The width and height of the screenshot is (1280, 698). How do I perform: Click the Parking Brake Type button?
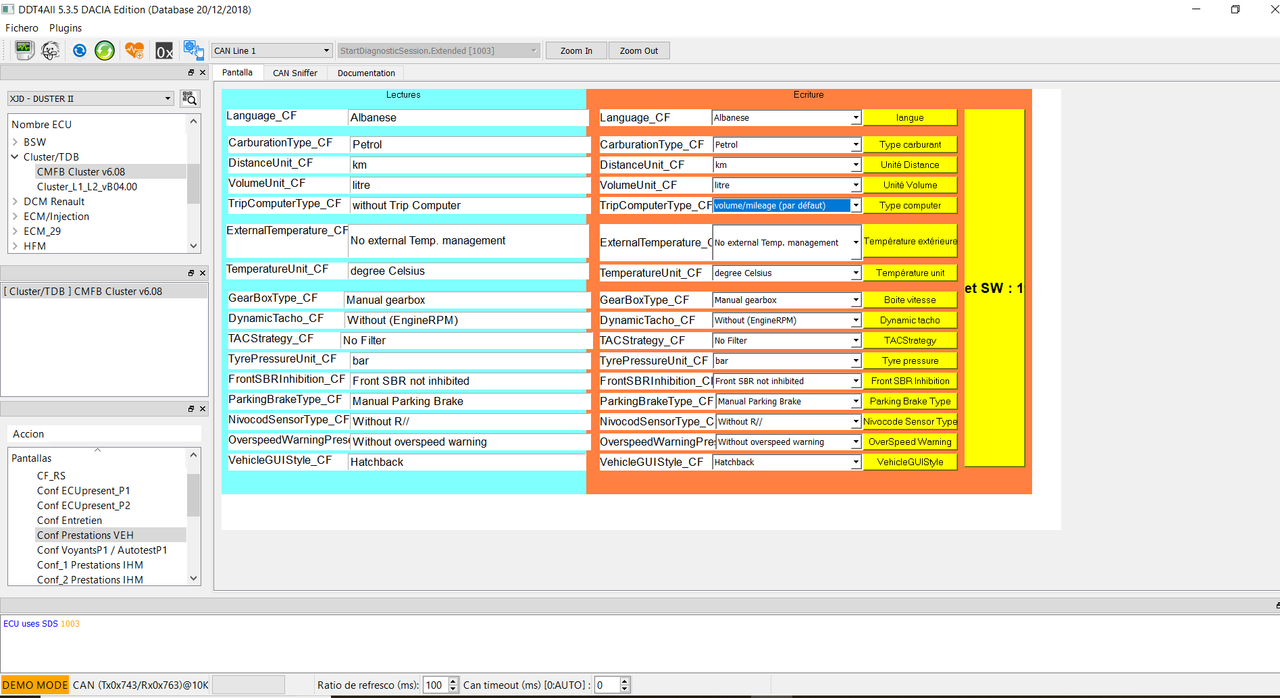click(910, 401)
